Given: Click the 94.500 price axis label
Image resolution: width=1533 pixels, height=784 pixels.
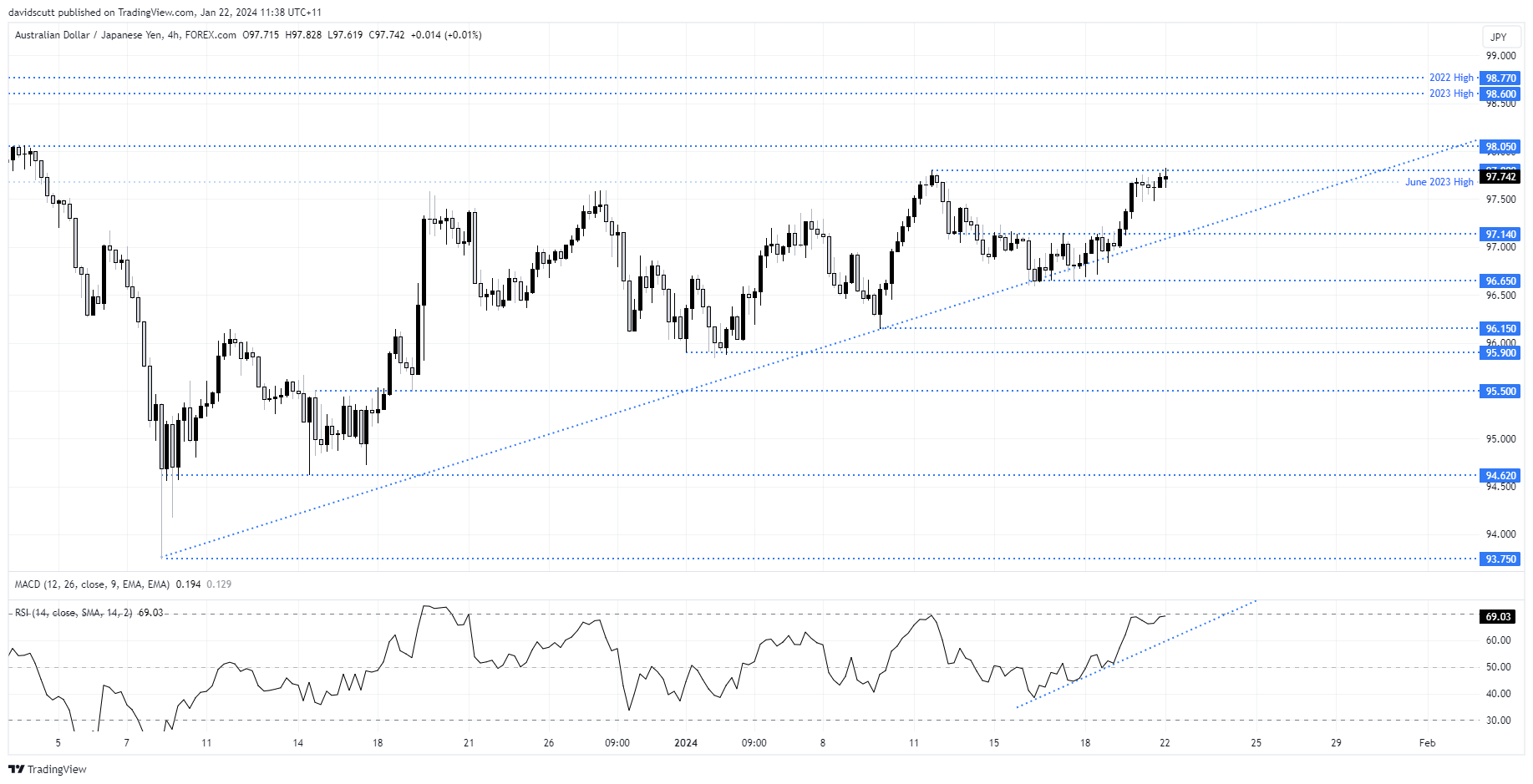Looking at the screenshot, I should [1500, 487].
